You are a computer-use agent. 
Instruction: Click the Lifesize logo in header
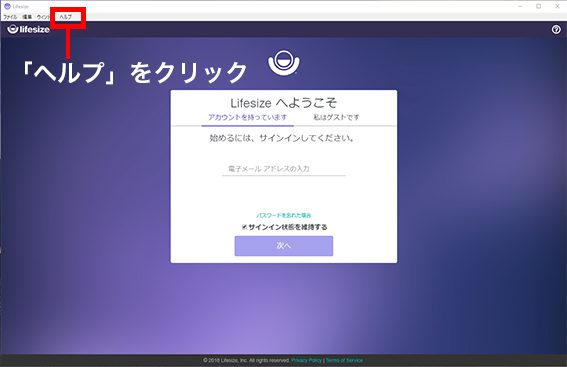29,29
